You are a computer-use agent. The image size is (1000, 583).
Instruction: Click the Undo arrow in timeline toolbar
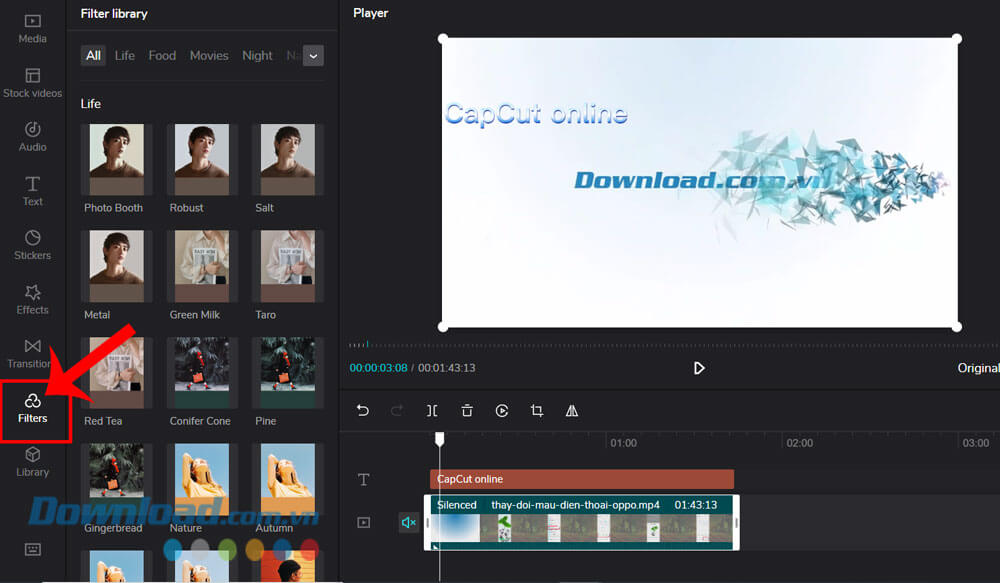(363, 411)
